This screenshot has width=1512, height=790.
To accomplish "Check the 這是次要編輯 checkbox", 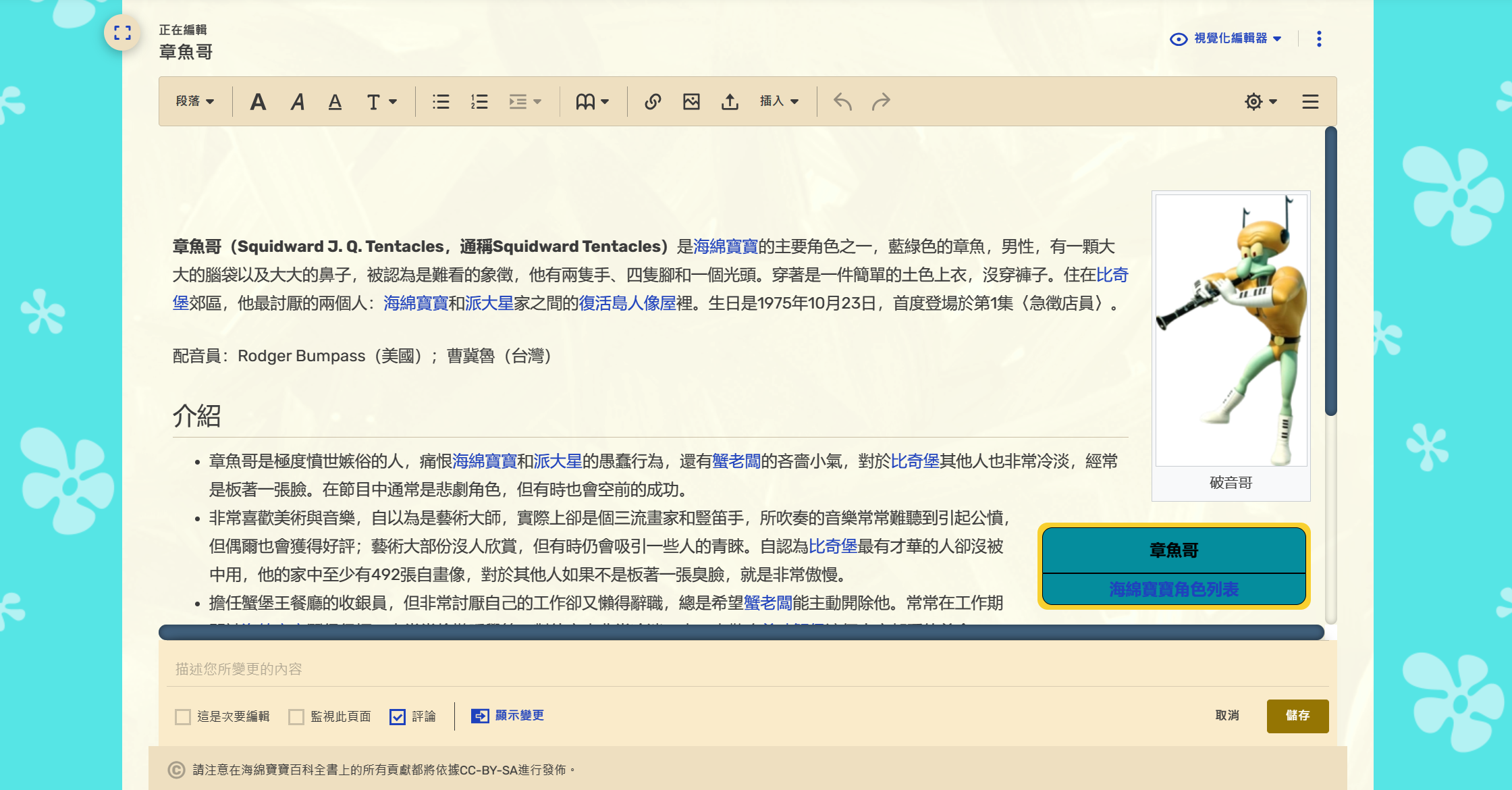I will 183,716.
